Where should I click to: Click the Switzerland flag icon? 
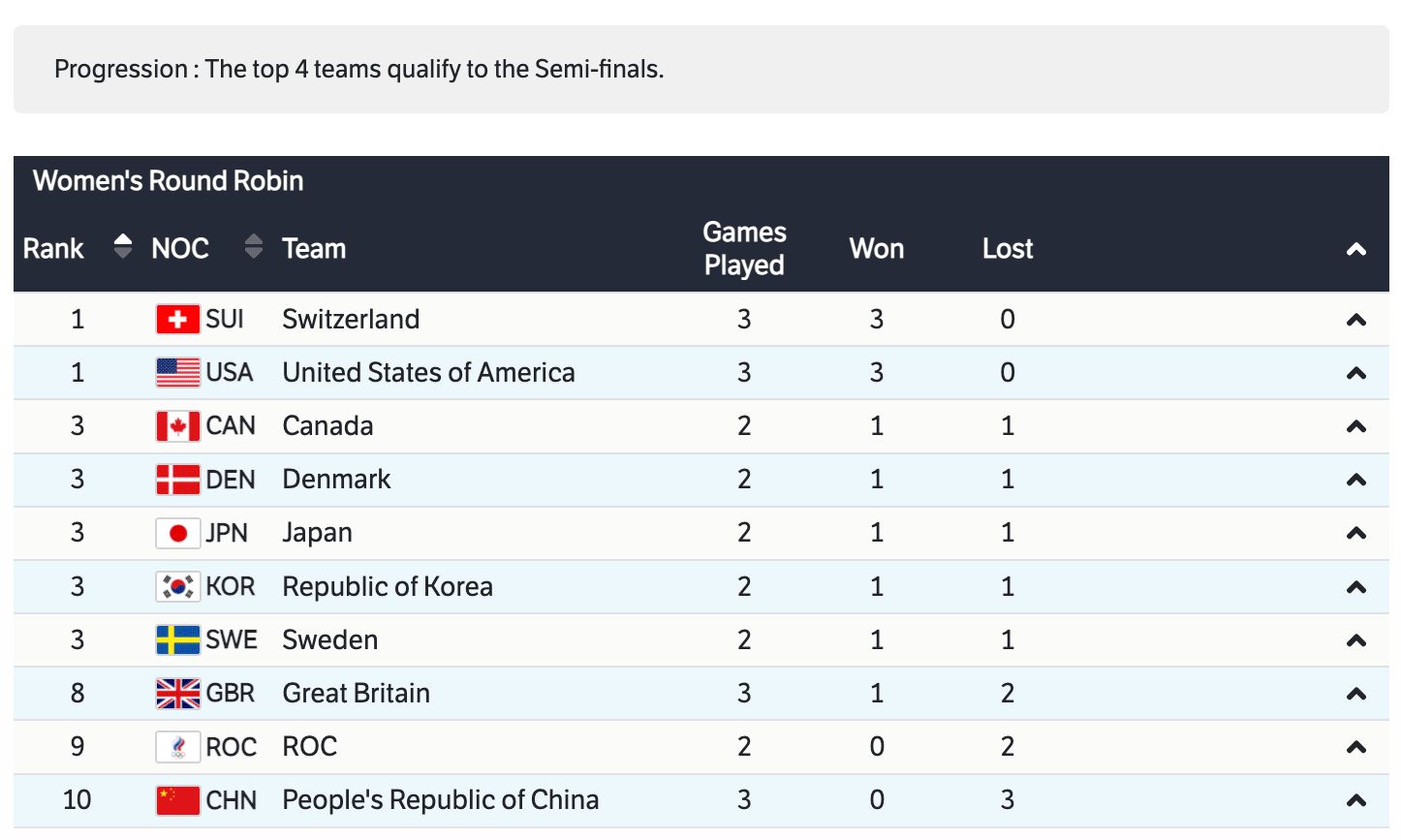coord(177,320)
